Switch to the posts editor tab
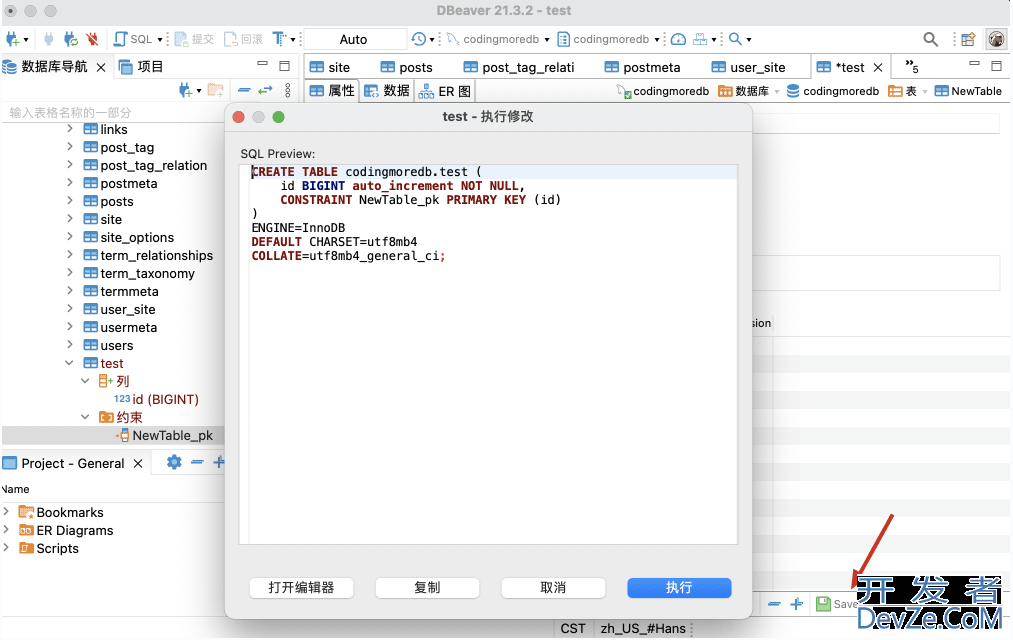The image size is (1013, 640). tap(406, 67)
